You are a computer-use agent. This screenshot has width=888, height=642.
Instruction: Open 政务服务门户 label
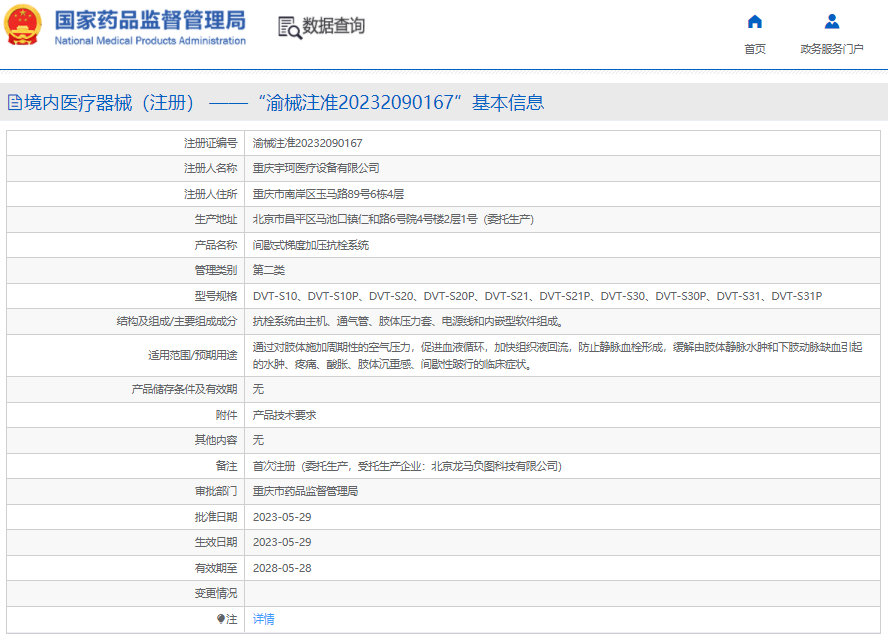point(831,49)
